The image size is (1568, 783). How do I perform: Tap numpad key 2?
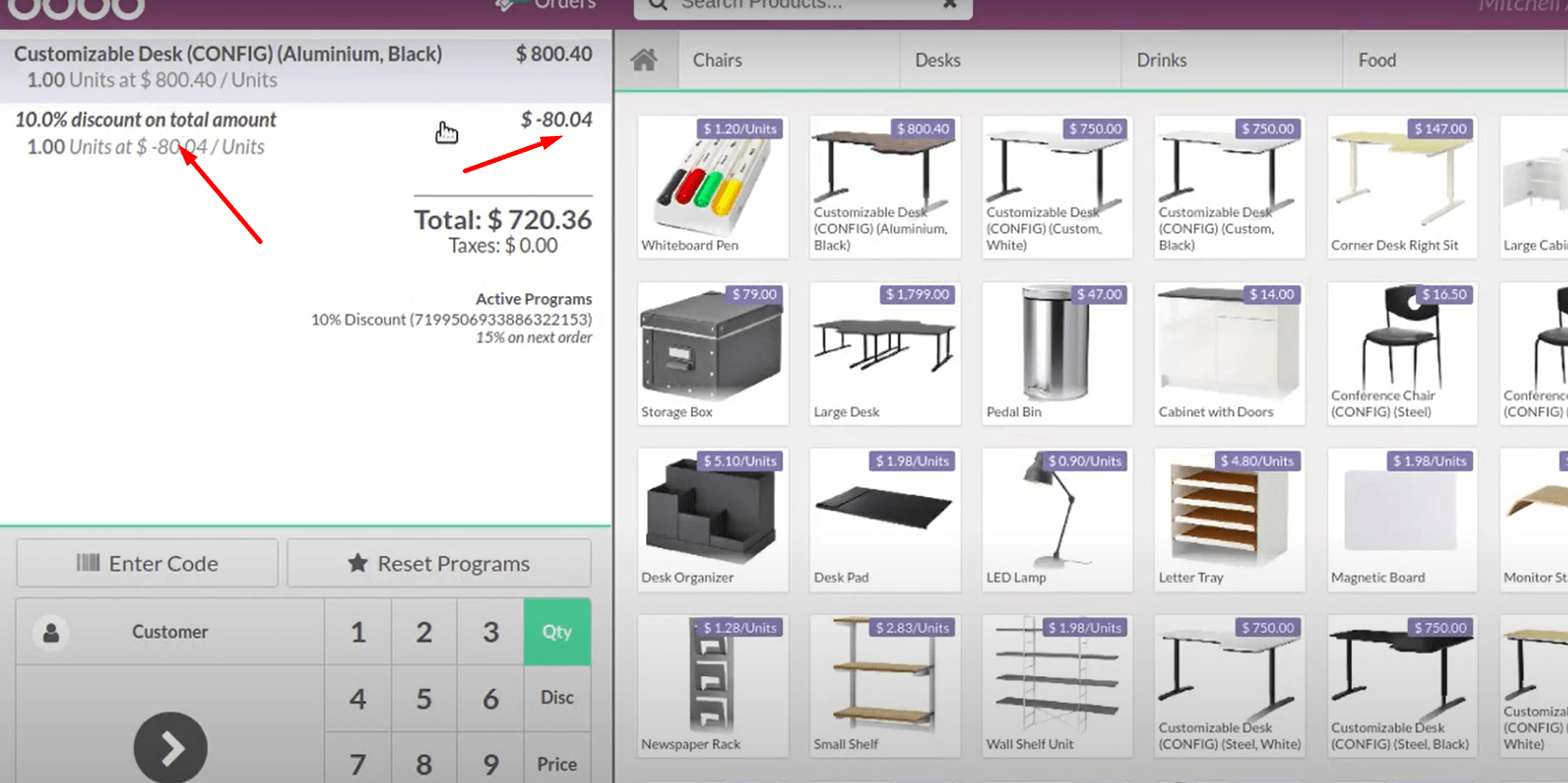pyautogui.click(x=424, y=632)
